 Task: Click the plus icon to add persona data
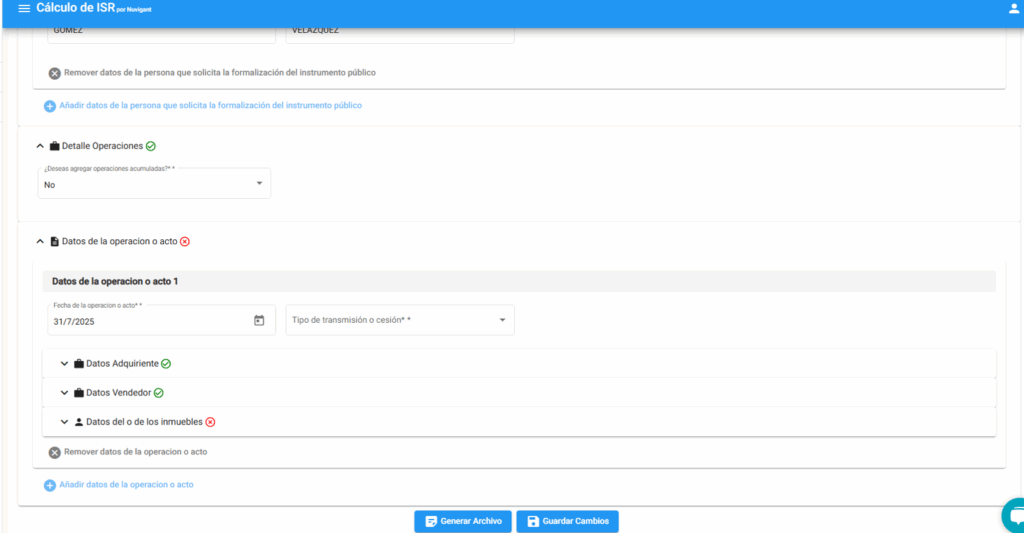tap(50, 106)
